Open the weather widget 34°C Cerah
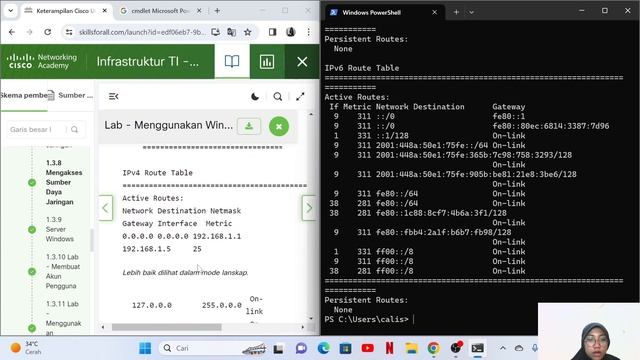Viewport: 640px width, 360px height. (26, 348)
